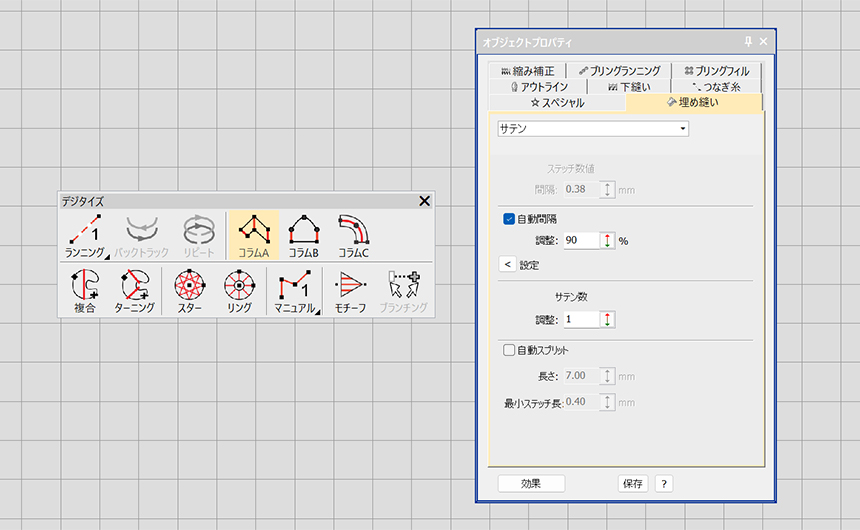Pick the スター shape tool
The height and width of the screenshot is (530, 860).
[x=190, y=291]
